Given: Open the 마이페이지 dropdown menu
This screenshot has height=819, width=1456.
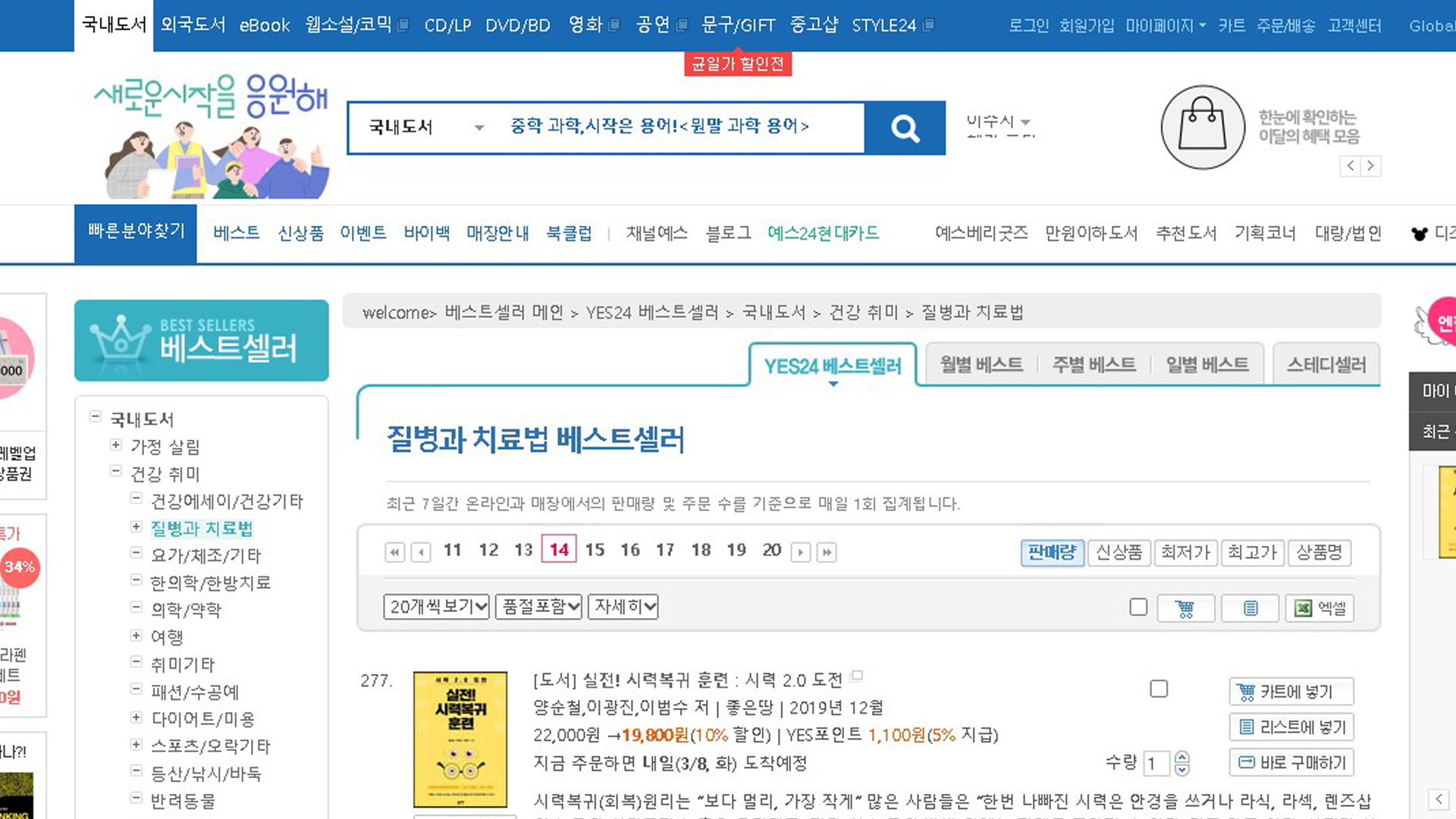Looking at the screenshot, I should (1166, 26).
